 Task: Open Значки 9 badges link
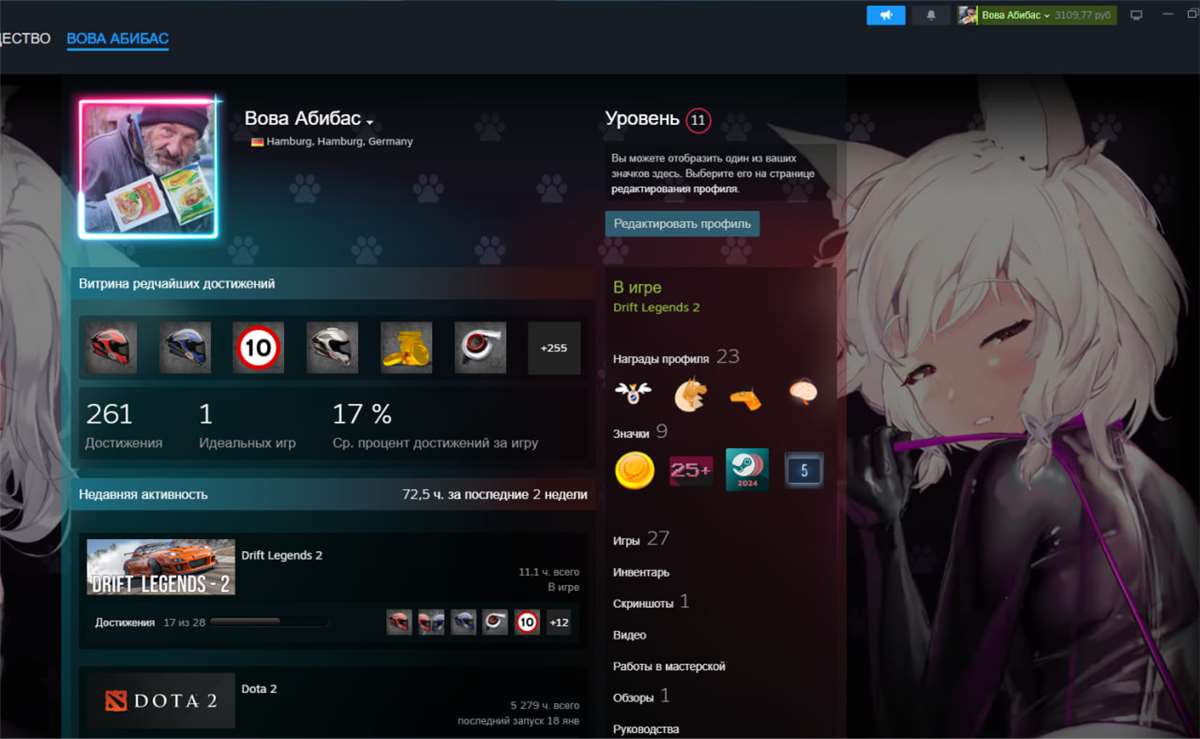coord(640,433)
